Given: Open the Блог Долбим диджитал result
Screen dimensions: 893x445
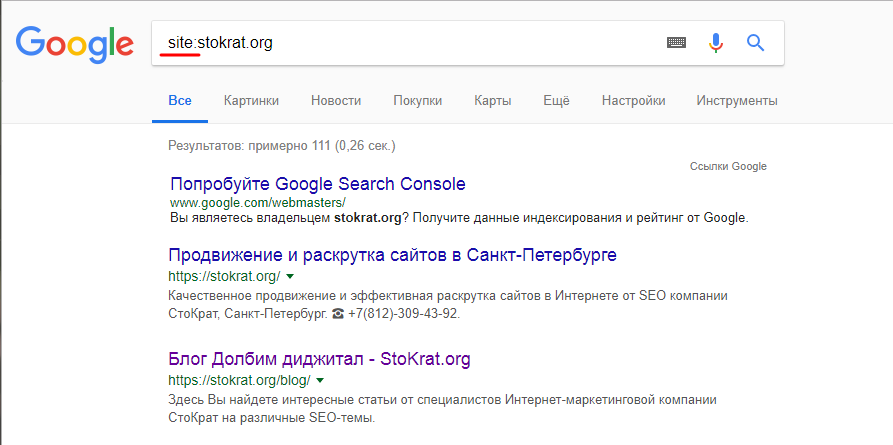Looking at the screenshot, I should [319, 359].
